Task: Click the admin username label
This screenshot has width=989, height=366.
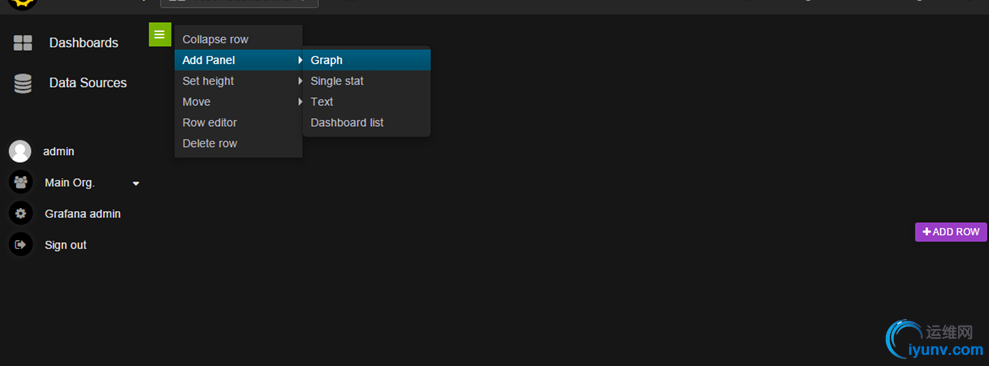Action: click(59, 151)
